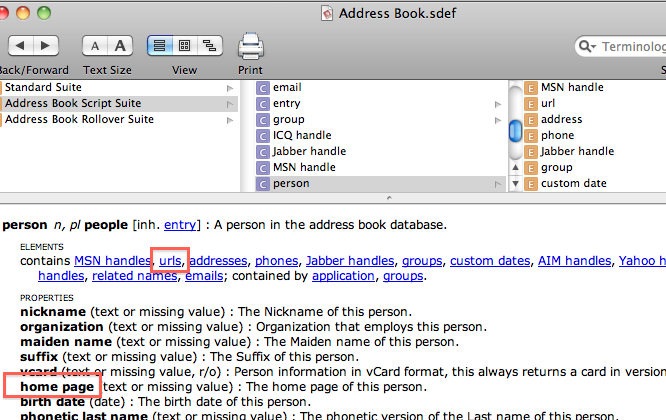This screenshot has height=420, width=666.
Task: Click class icon beside Jabber handle in middle column
Action: (x=263, y=152)
